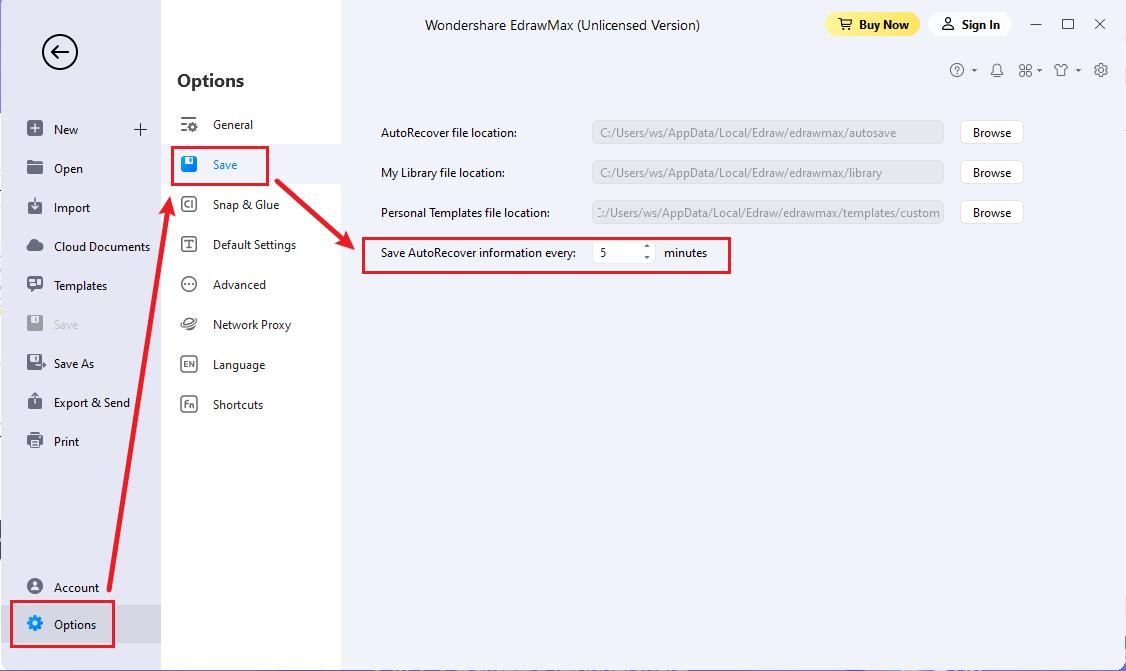The width and height of the screenshot is (1126, 671).
Task: Increase AutoRecover minutes with up arrow
Action: coord(647,246)
